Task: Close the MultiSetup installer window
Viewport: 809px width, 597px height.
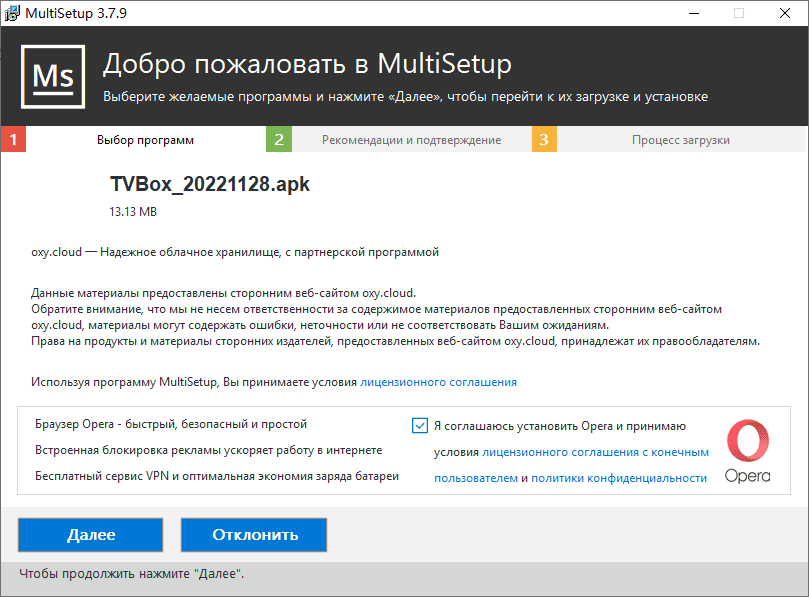Action: click(785, 13)
